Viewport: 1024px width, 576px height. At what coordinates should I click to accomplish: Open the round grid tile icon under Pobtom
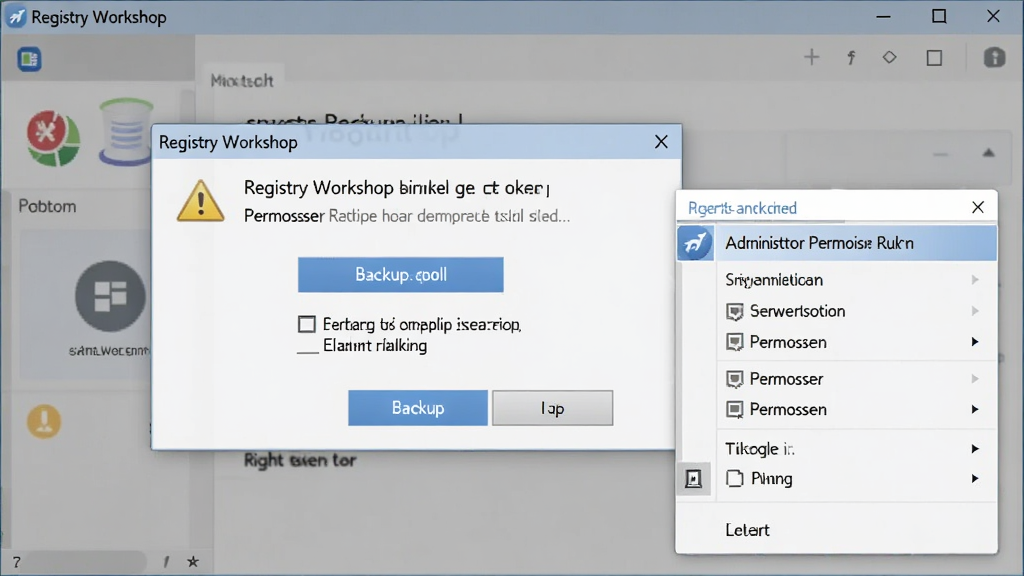tap(110, 296)
